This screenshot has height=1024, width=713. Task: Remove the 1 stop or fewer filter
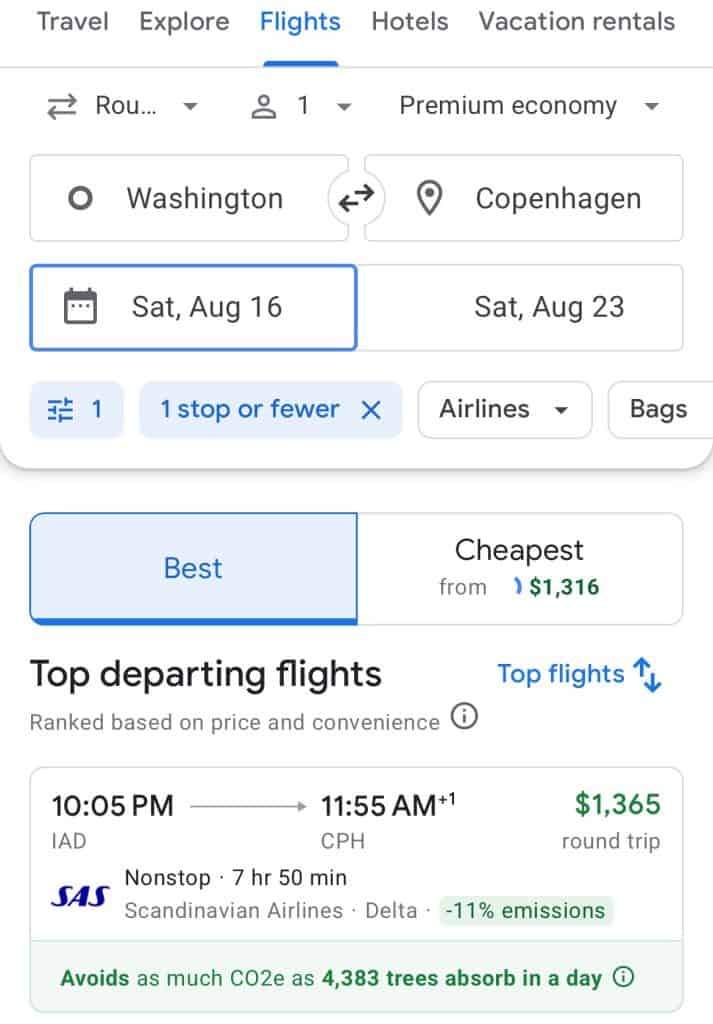click(371, 410)
